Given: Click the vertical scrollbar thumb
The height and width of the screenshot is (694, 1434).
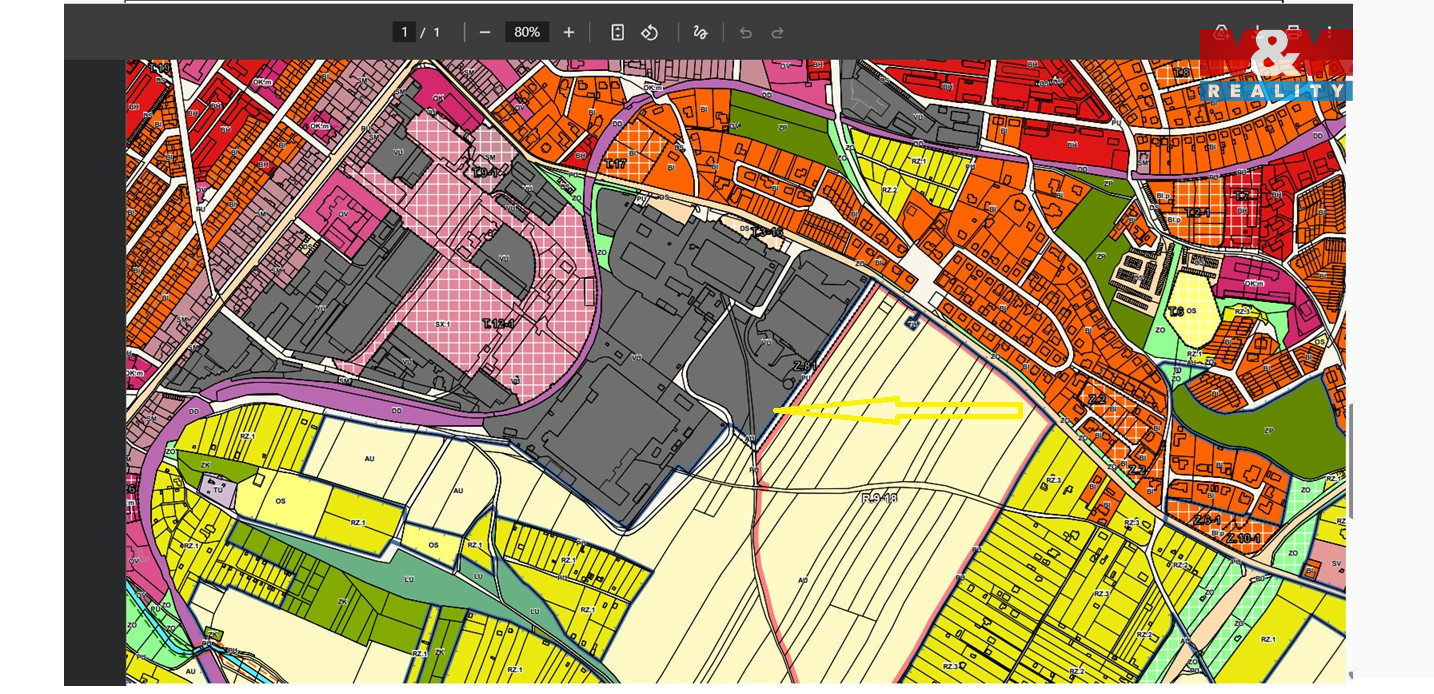Looking at the screenshot, I should coord(1349,461).
